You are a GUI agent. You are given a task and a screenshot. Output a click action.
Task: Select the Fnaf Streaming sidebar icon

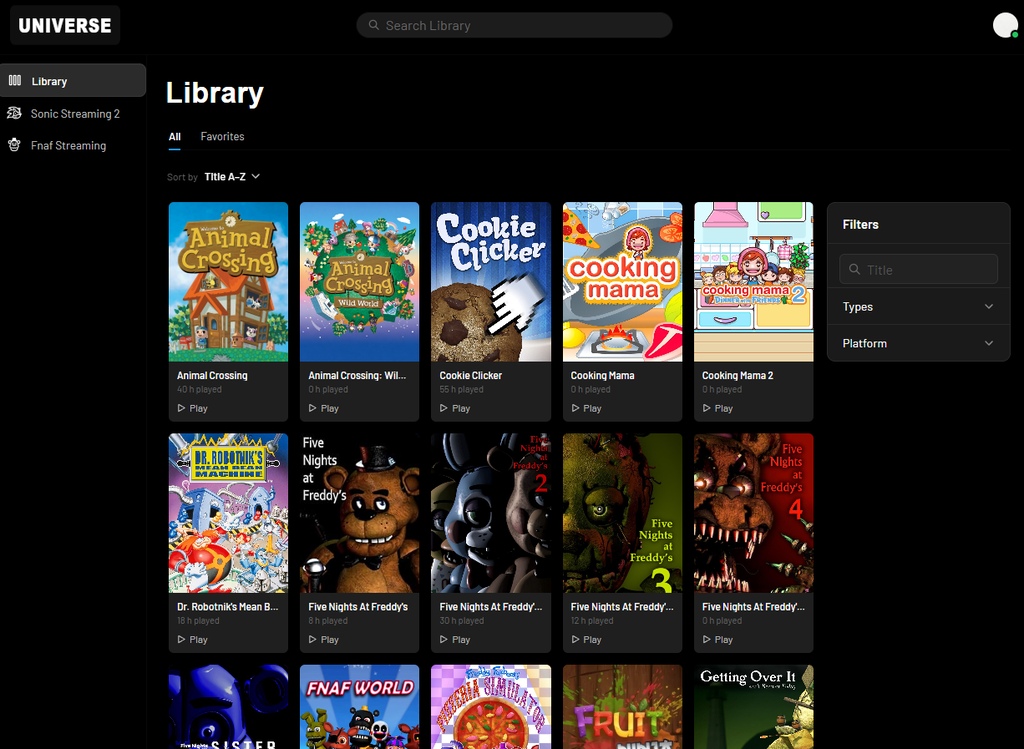click(x=14, y=145)
